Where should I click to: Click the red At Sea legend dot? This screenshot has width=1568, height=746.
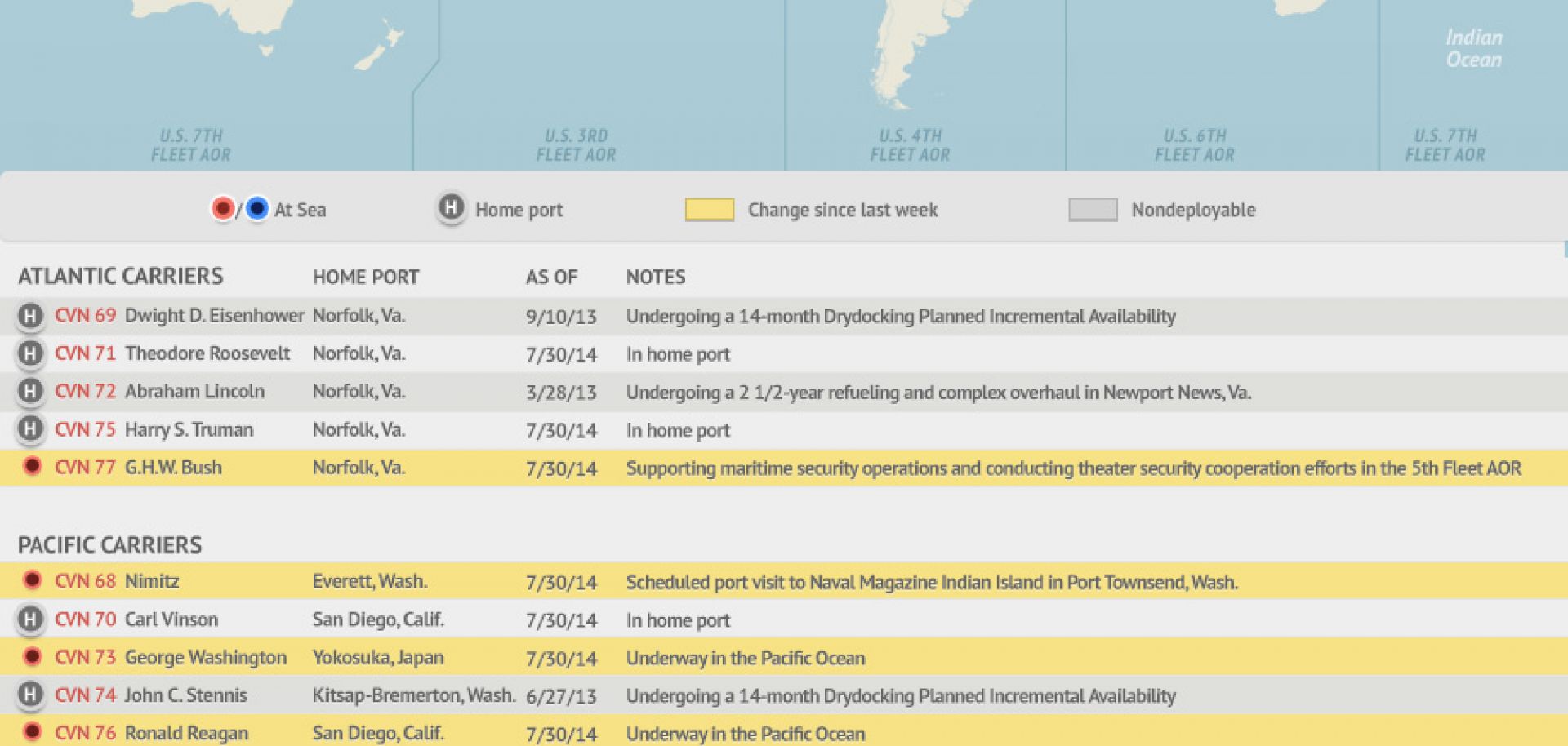[x=222, y=209]
